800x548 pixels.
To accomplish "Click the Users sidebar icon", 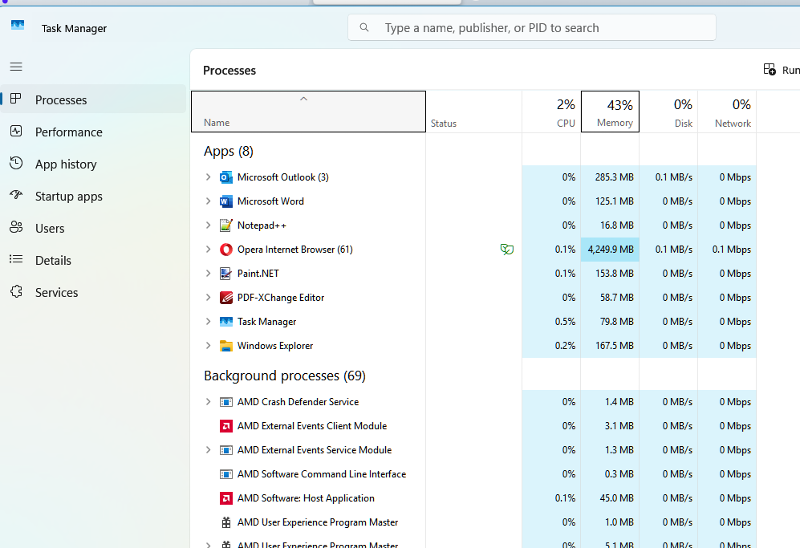I will coord(16,228).
